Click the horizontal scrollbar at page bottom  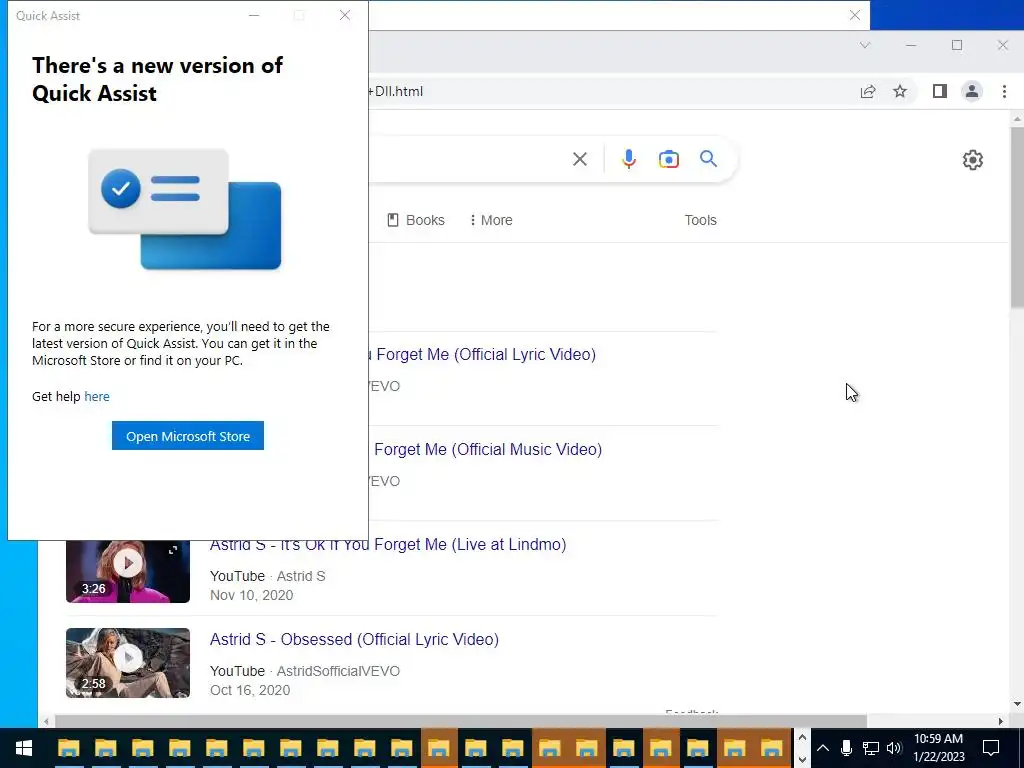click(460, 721)
